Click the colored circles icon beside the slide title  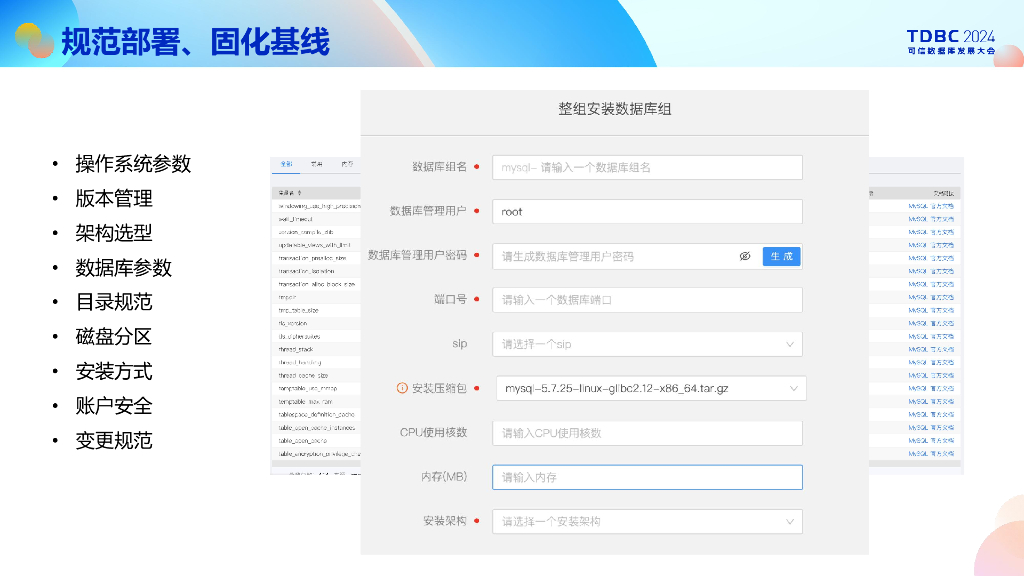(x=37, y=40)
